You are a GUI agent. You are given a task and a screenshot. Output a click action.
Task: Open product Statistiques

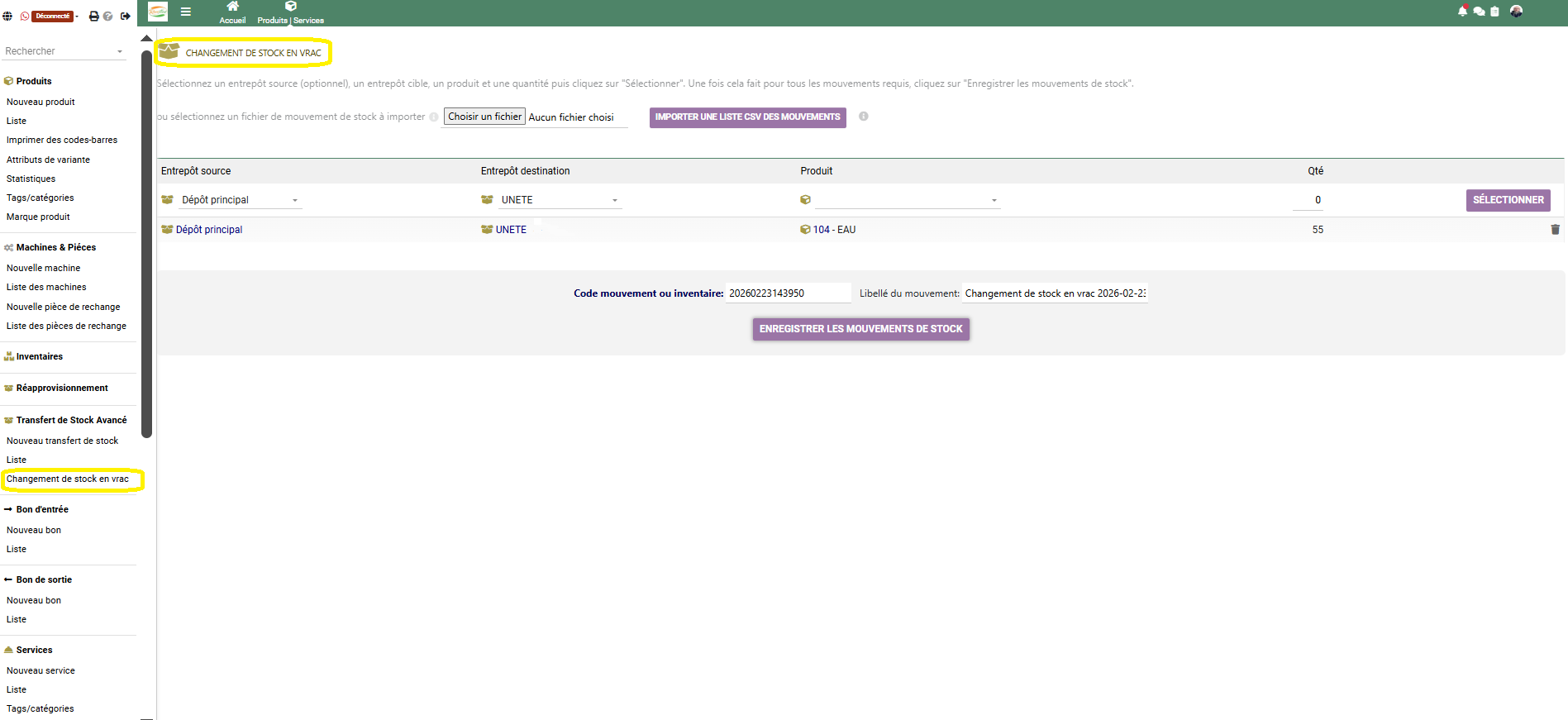[x=31, y=179]
